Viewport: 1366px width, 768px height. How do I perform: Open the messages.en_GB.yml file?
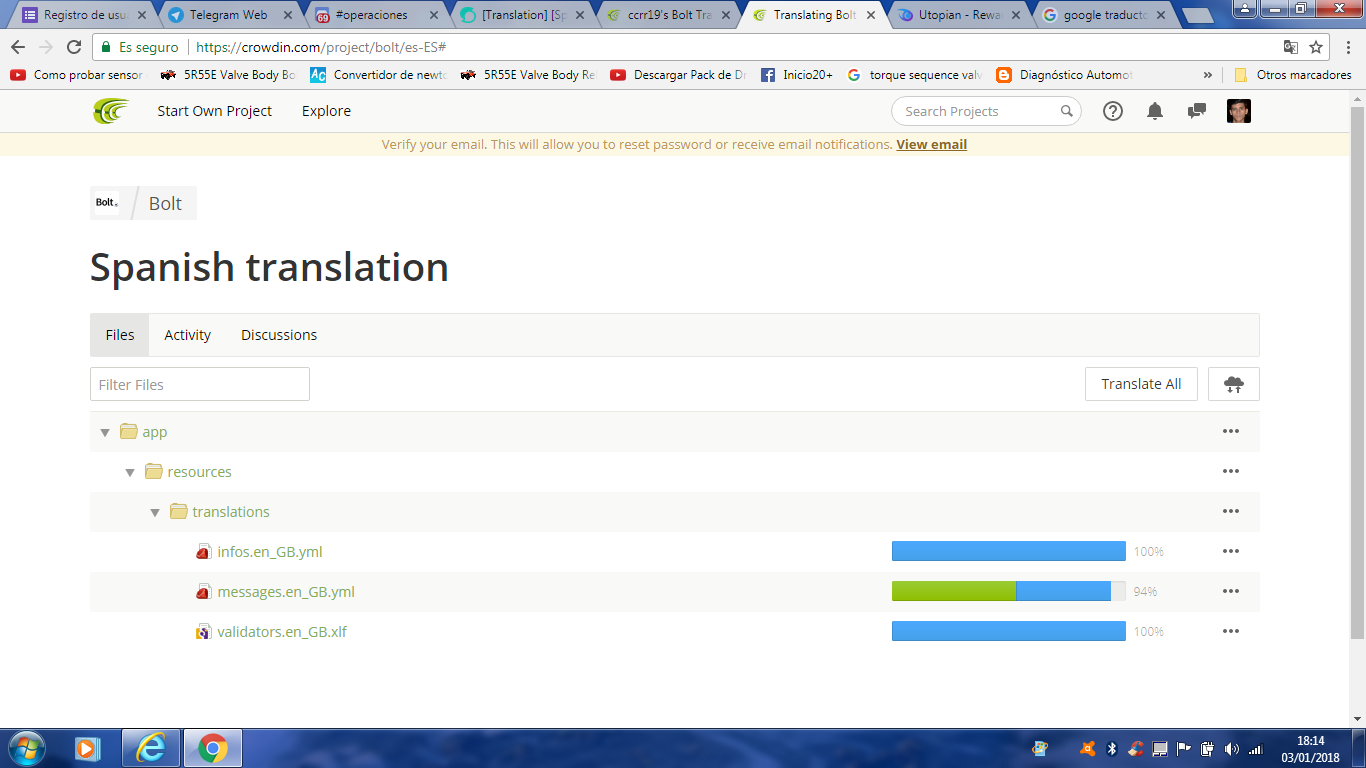pyautogui.click(x=286, y=592)
